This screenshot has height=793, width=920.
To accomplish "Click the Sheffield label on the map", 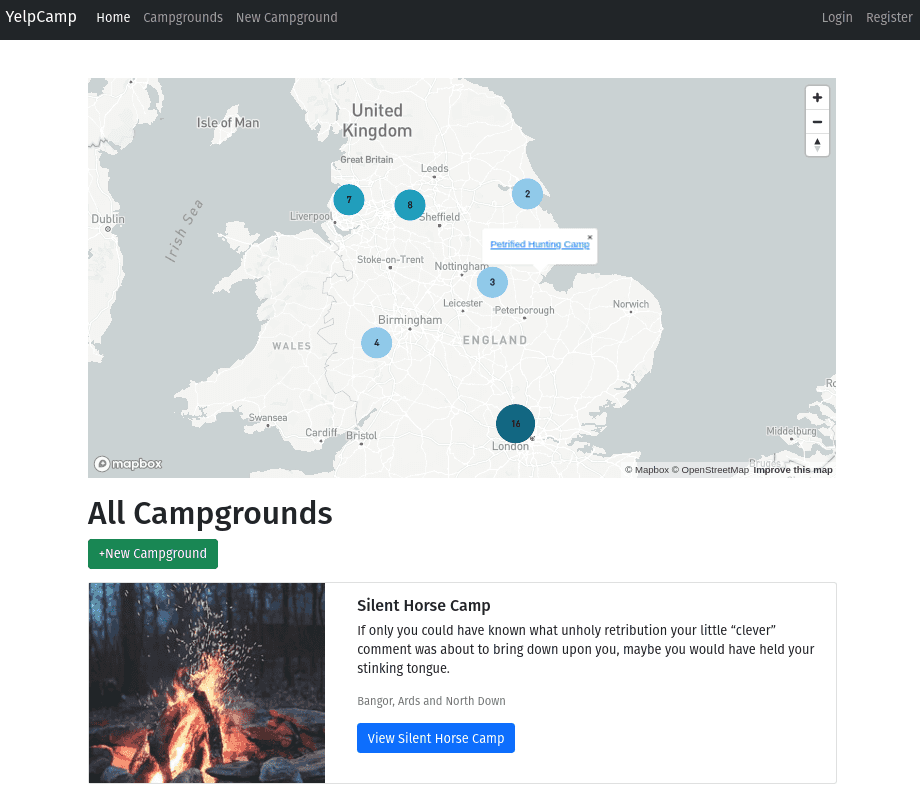I will 439,217.
